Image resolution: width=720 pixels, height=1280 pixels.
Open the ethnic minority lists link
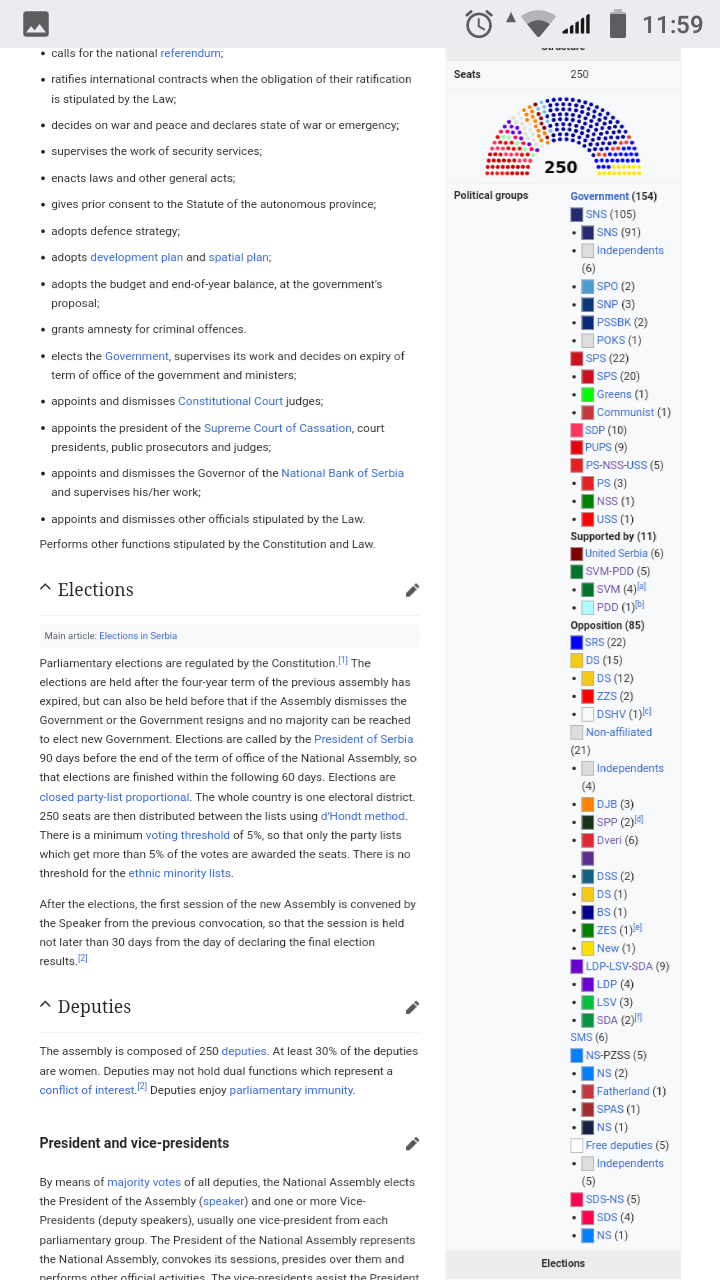(x=180, y=873)
